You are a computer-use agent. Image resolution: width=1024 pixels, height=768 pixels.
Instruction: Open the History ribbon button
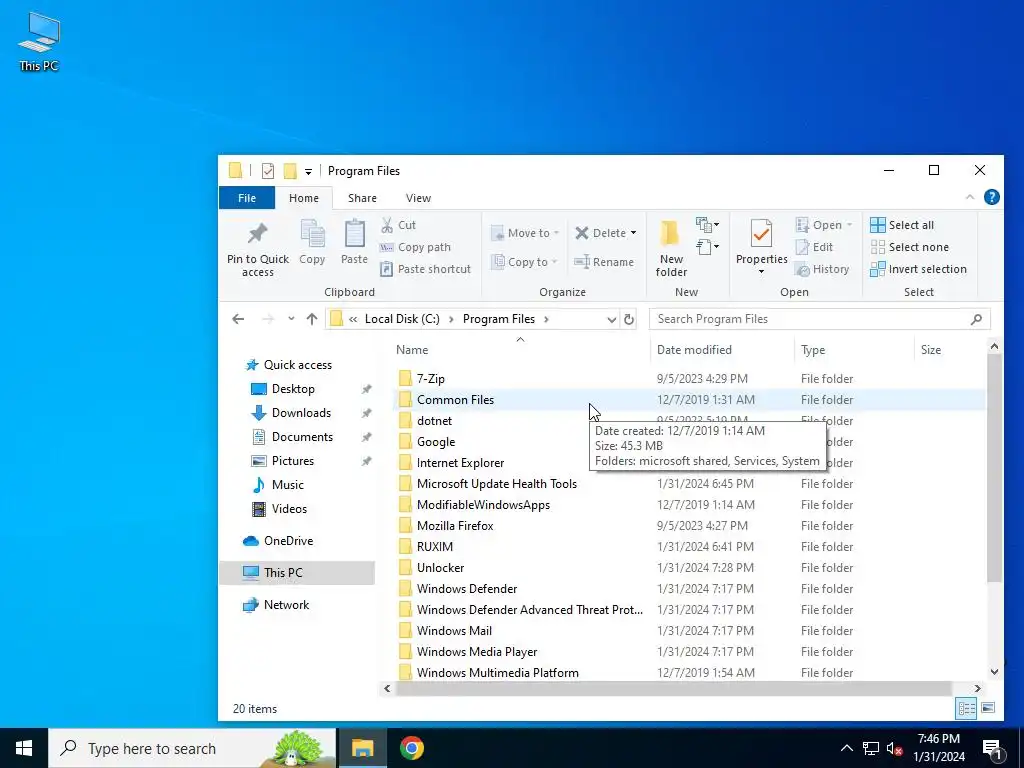822,268
